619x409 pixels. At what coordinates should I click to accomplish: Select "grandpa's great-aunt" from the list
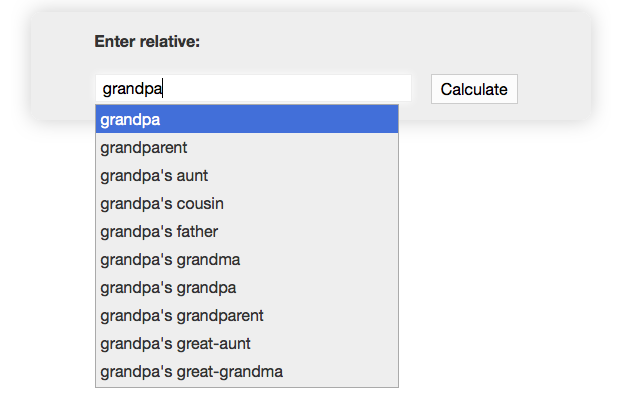(246, 344)
